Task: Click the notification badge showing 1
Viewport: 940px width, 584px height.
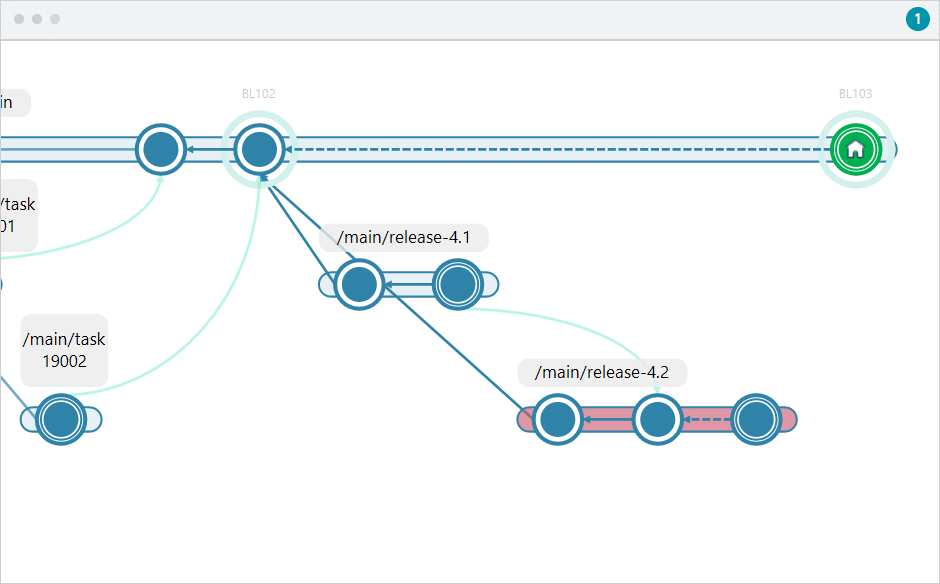Action: tap(917, 19)
